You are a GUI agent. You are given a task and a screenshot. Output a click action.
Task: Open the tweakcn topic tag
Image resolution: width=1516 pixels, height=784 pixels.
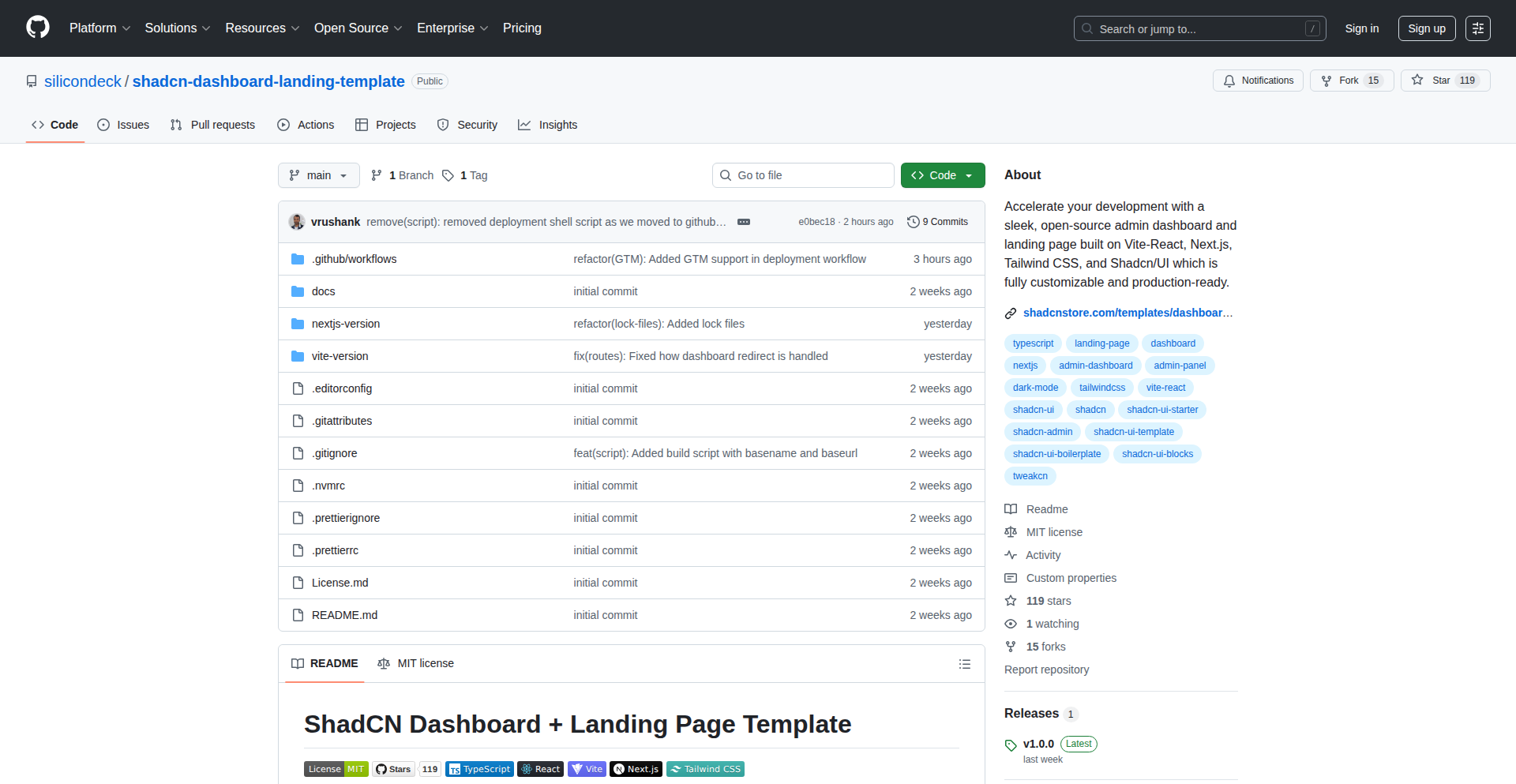click(x=1030, y=476)
